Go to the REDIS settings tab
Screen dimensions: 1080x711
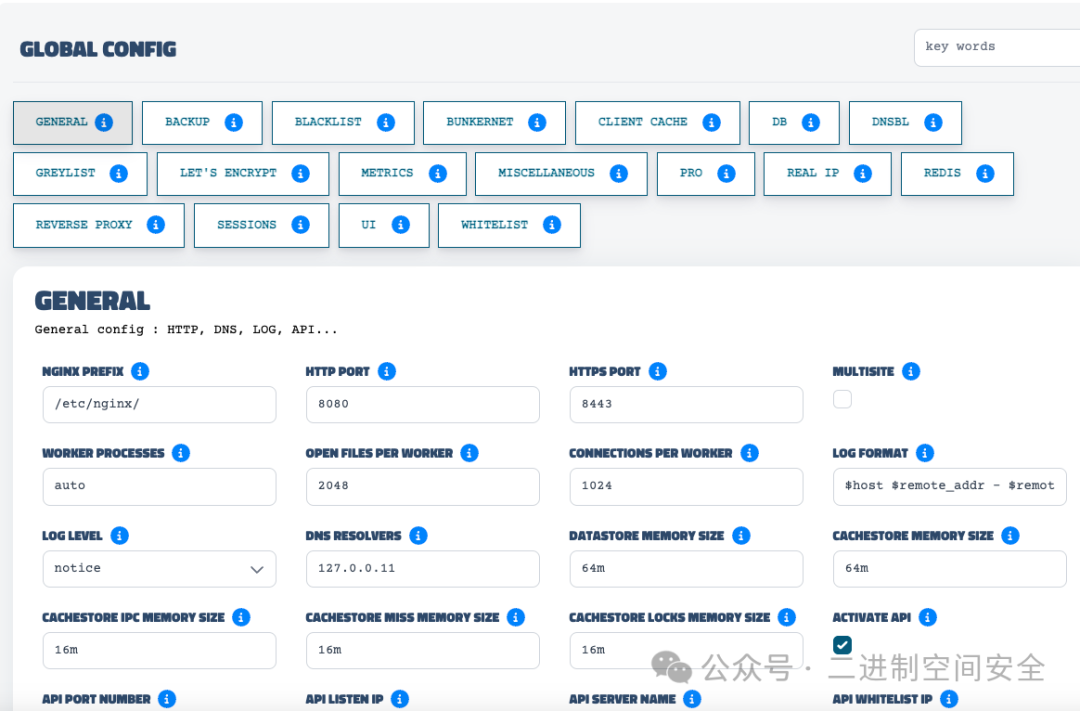point(956,173)
